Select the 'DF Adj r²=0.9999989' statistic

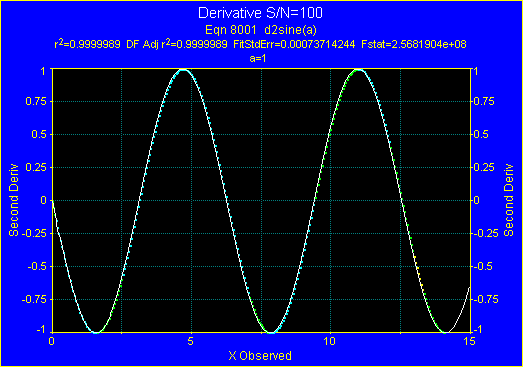click(177, 44)
